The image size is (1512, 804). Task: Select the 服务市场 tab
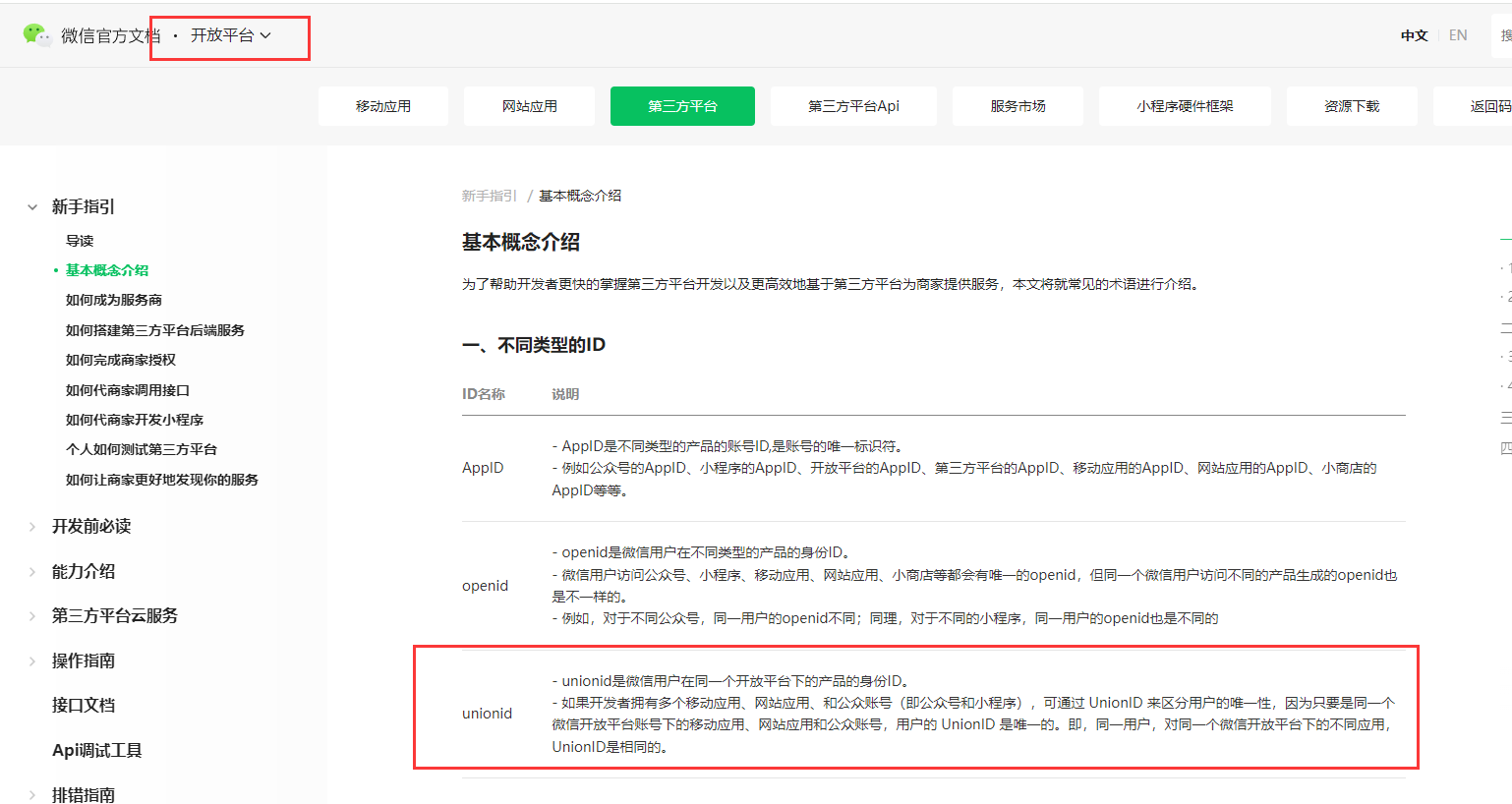click(x=1018, y=106)
